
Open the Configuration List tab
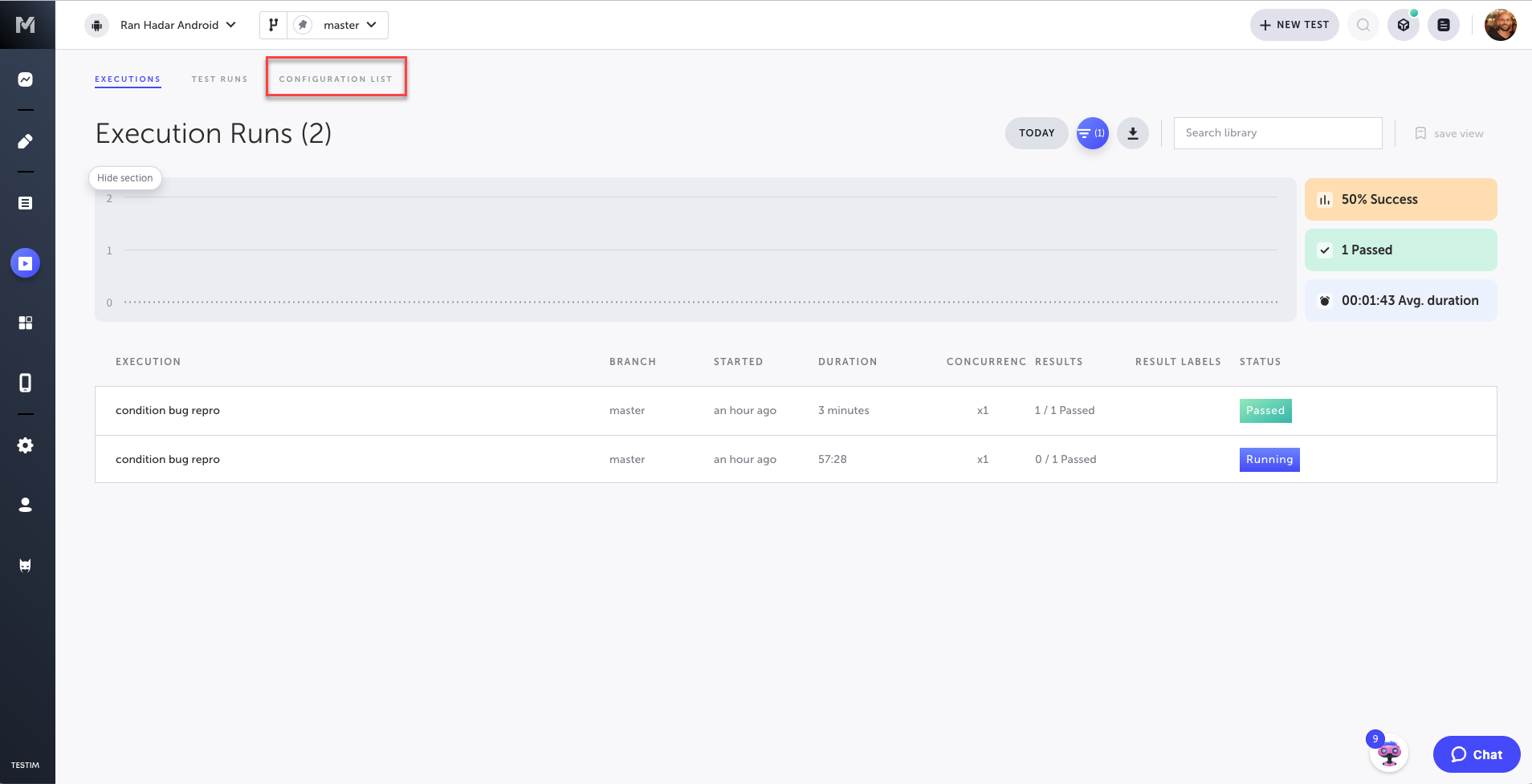pyautogui.click(x=336, y=79)
